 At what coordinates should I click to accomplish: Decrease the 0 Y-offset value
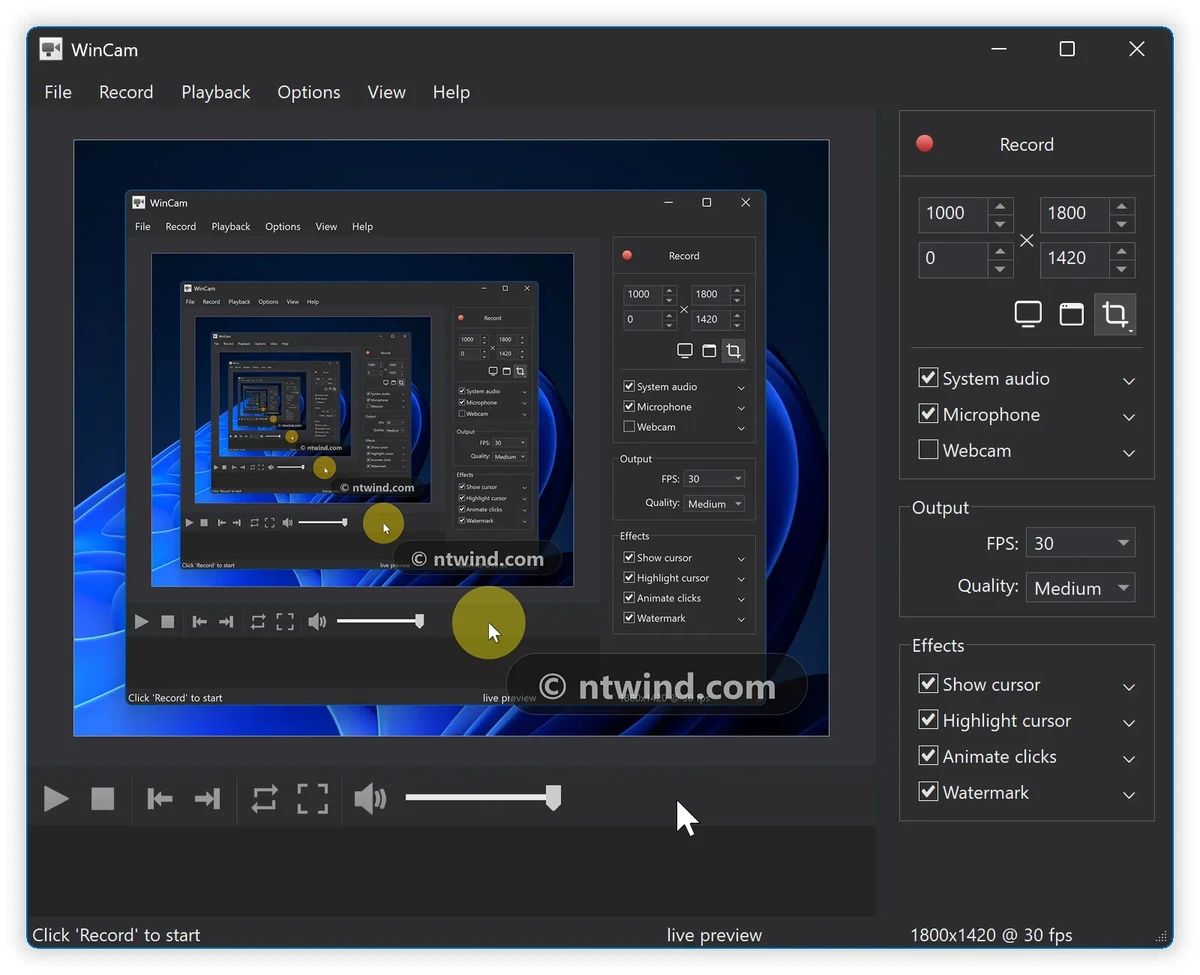coord(1000,268)
